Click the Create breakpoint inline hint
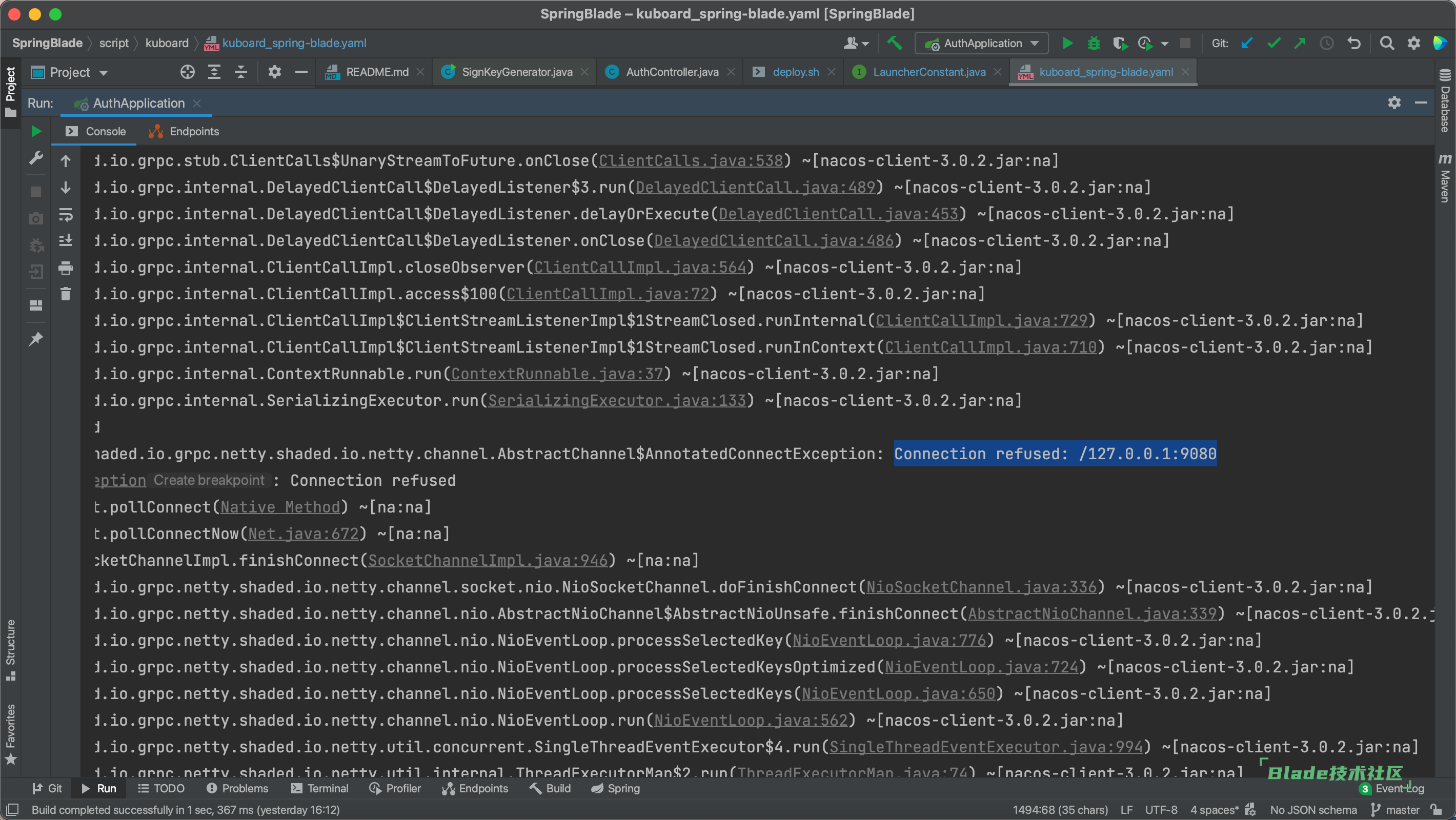Viewport: 1456px width, 820px height. [x=209, y=480]
